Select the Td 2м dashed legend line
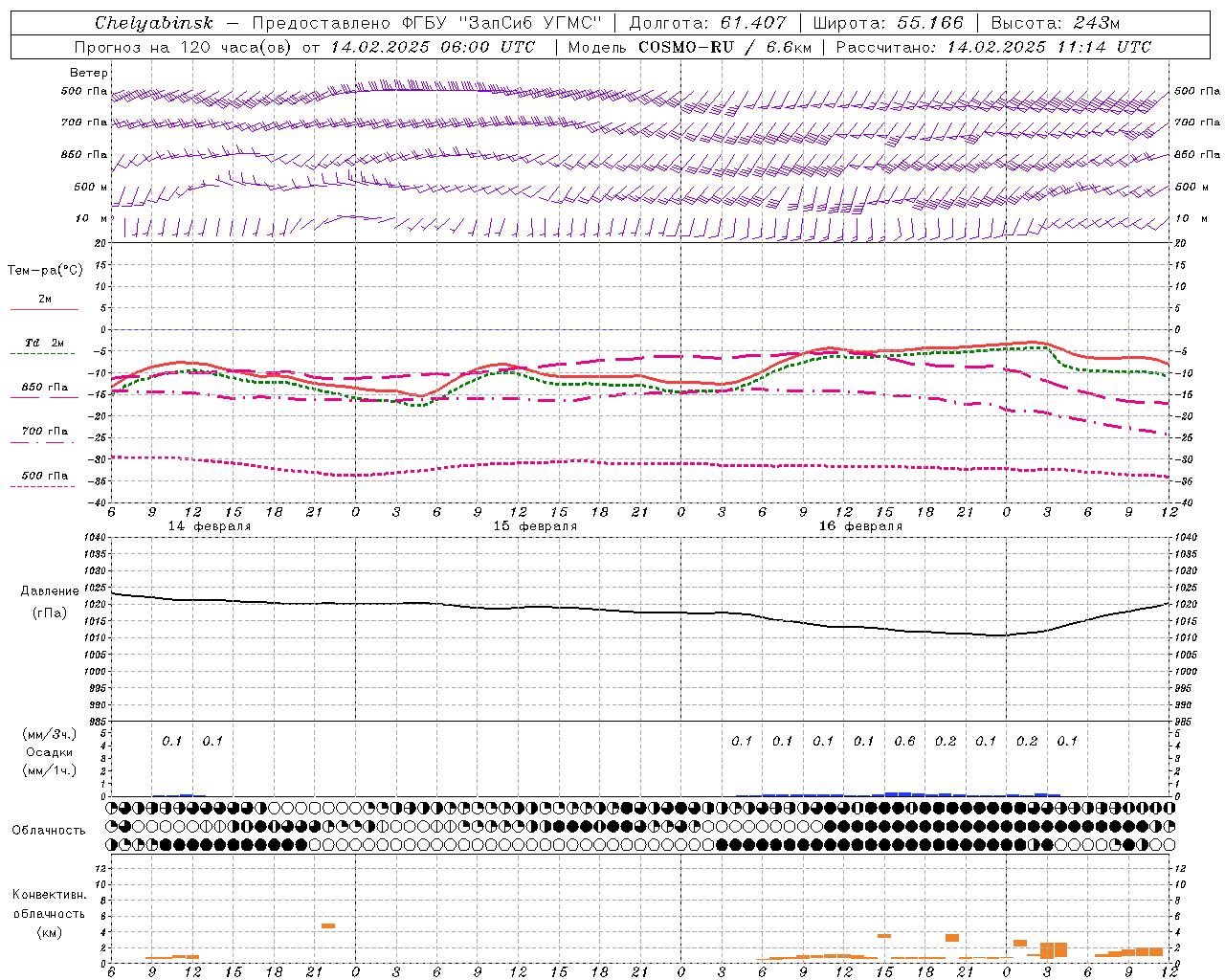This screenshot has width=1225, height=980. click(x=44, y=354)
